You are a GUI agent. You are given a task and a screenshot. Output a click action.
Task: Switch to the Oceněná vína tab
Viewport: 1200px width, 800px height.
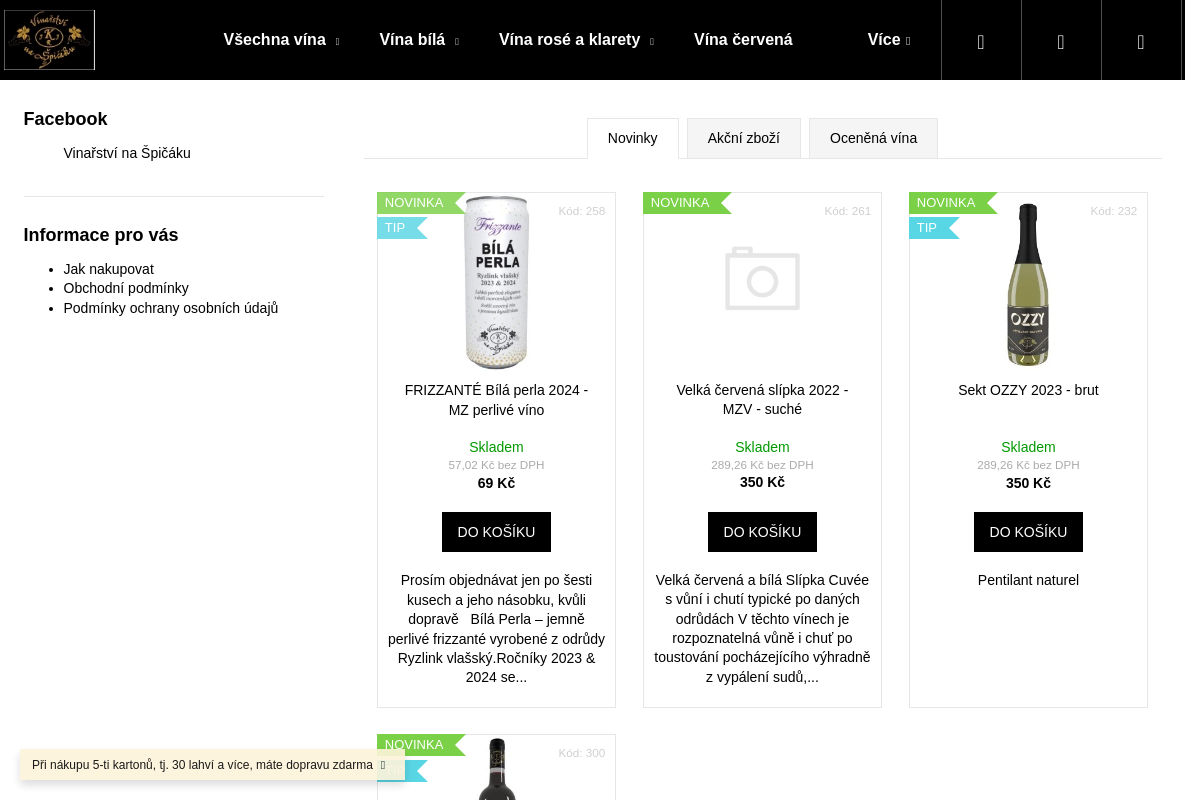873,138
